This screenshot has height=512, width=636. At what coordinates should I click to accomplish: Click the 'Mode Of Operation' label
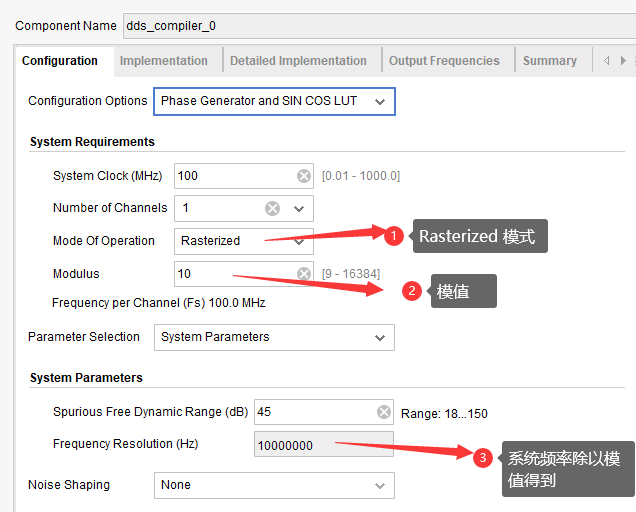103,241
